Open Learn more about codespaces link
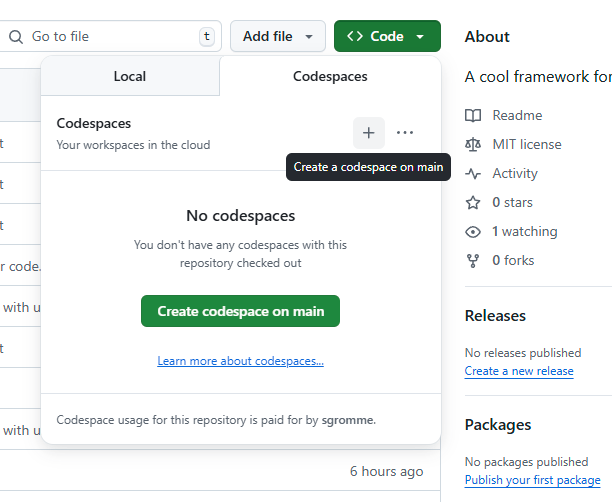This screenshot has height=502, width=612. pos(240,361)
